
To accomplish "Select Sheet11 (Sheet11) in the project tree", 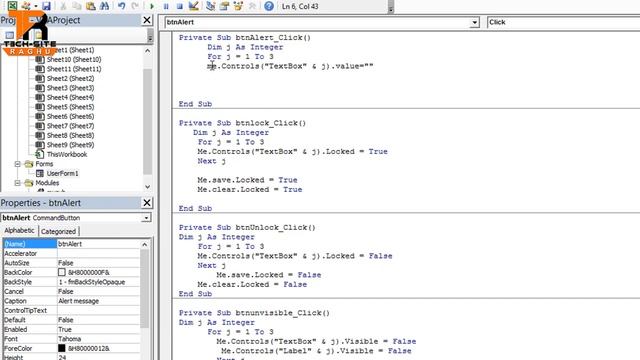I will (x=74, y=69).
